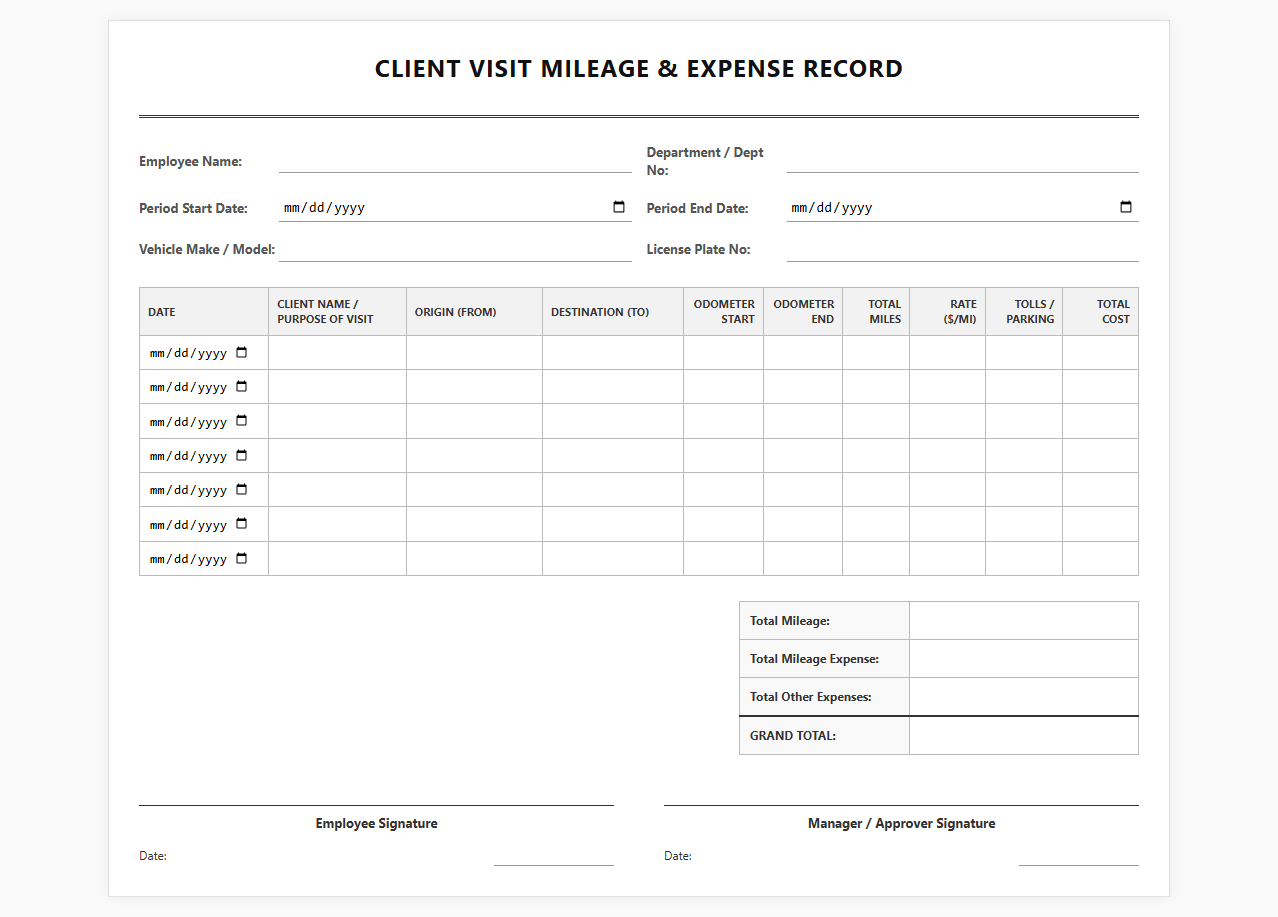Screen dimensions: 1278x917
Task: Click third row Origin (From) cell
Action: point(474,421)
